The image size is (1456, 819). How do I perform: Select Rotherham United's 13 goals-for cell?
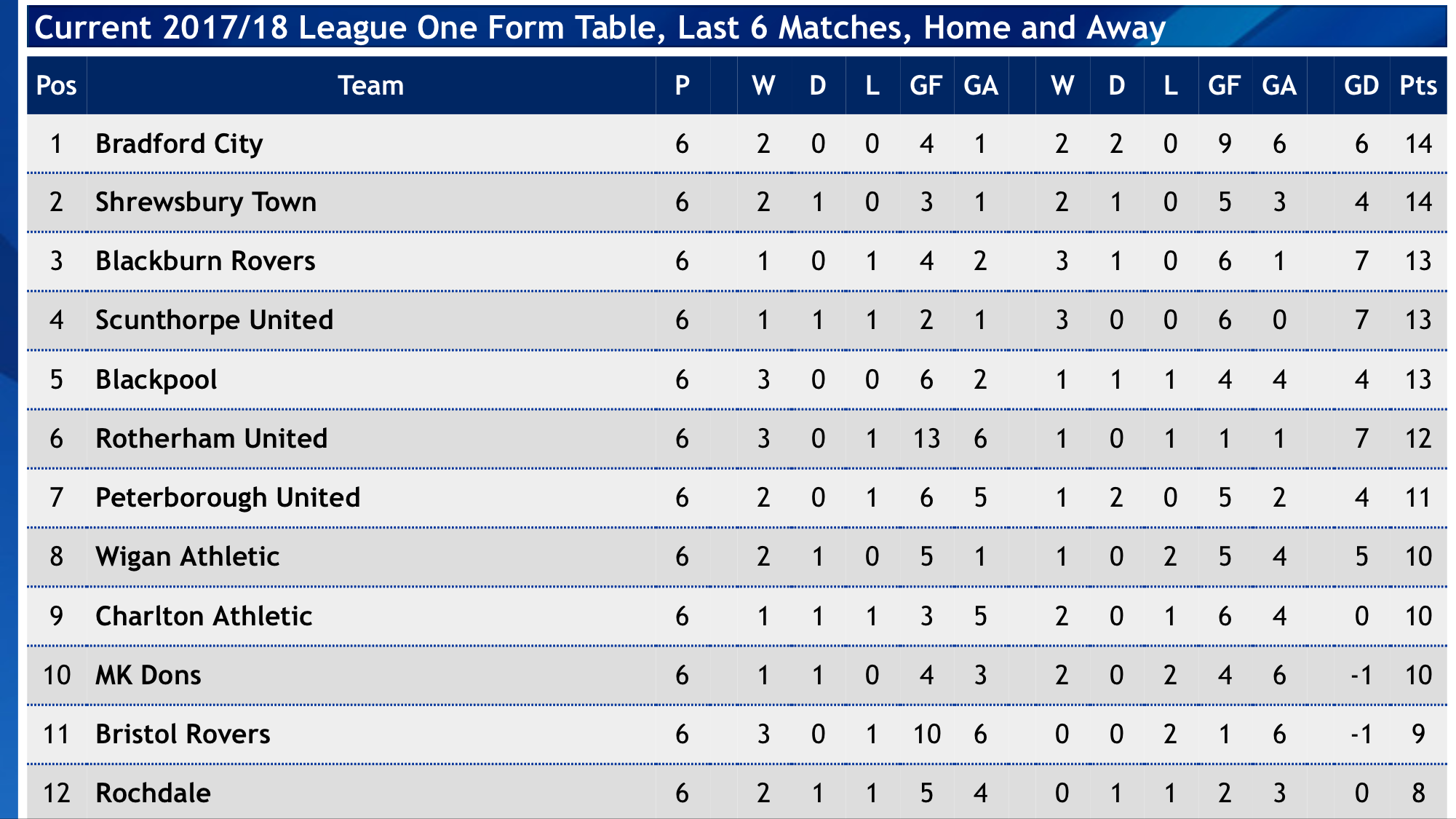(926, 439)
